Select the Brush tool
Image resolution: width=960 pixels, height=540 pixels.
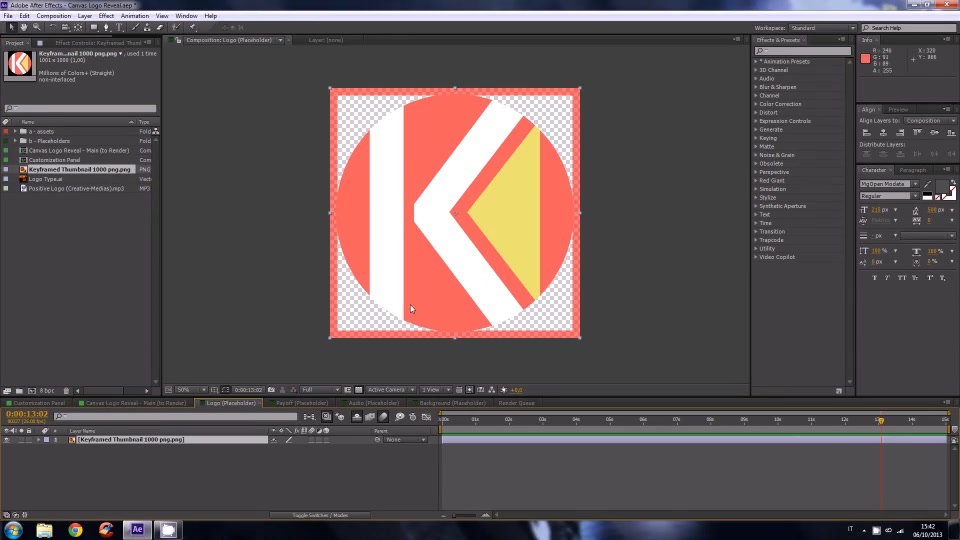point(135,28)
